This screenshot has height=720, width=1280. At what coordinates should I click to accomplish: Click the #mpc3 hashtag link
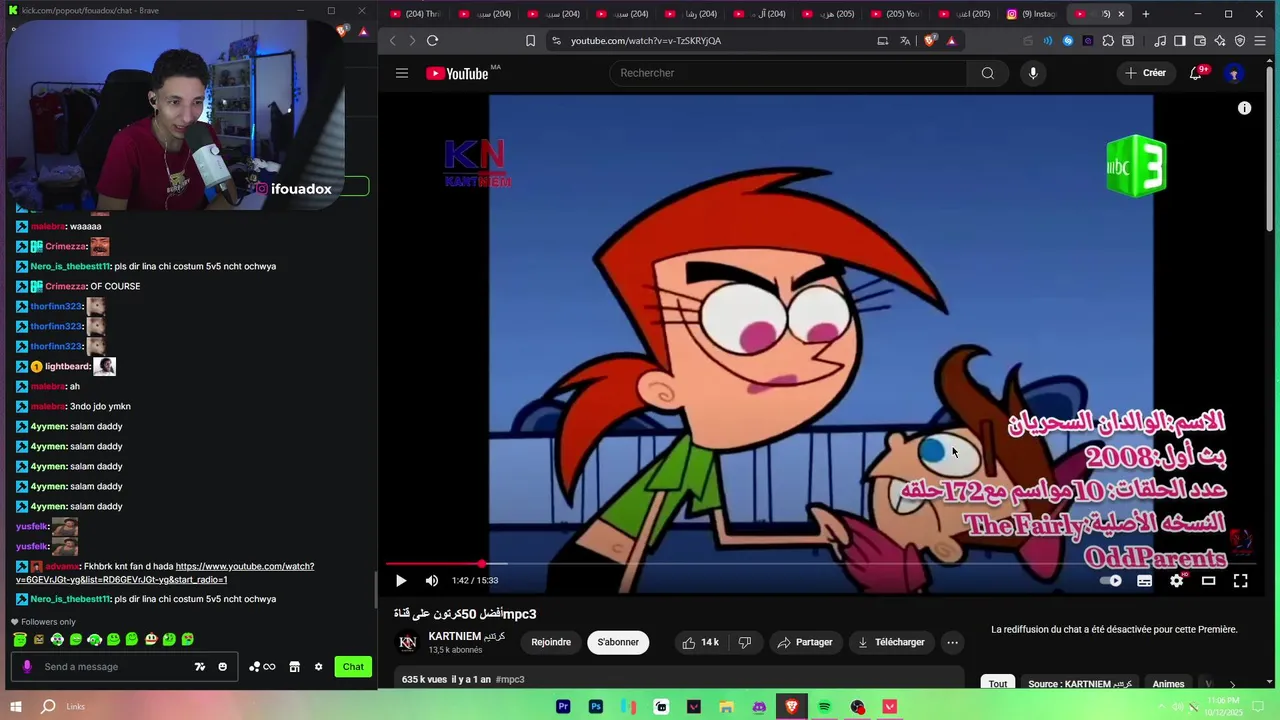coord(510,680)
